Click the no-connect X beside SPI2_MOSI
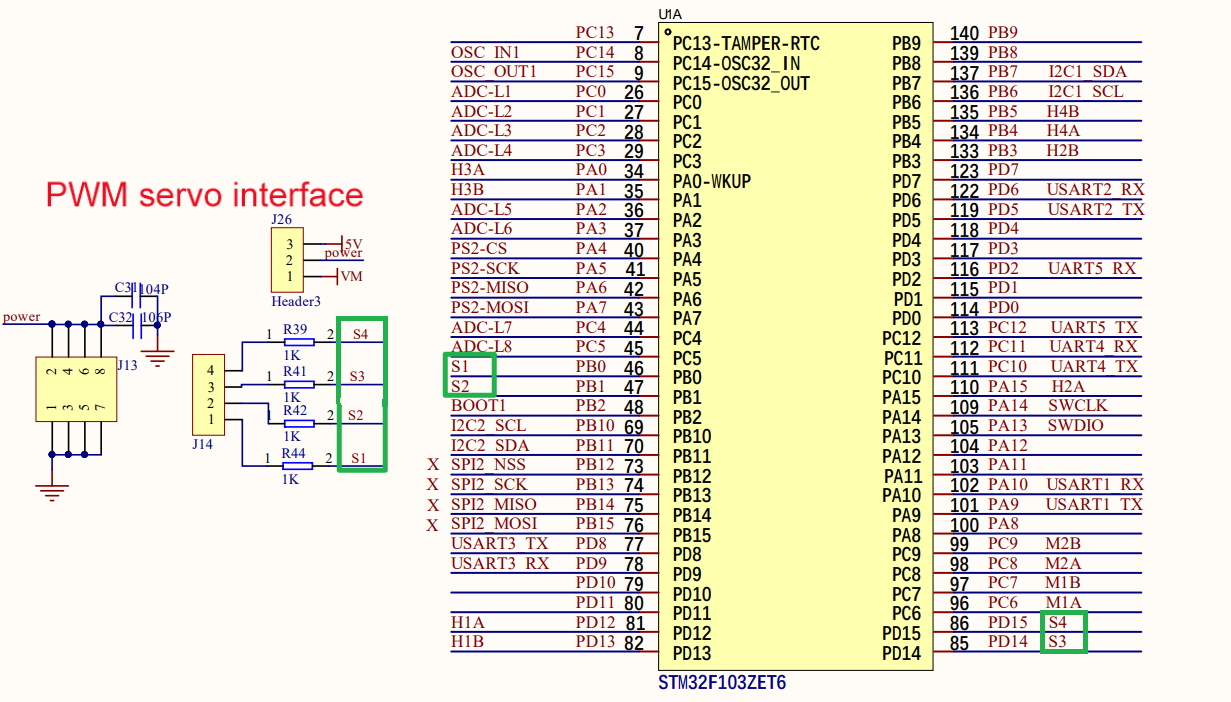 (433, 525)
